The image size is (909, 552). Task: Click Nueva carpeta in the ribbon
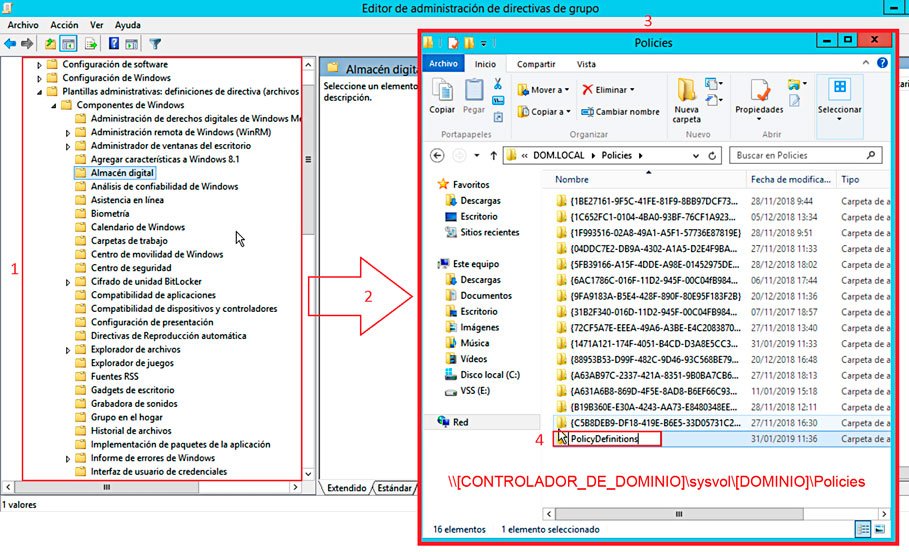tap(686, 100)
